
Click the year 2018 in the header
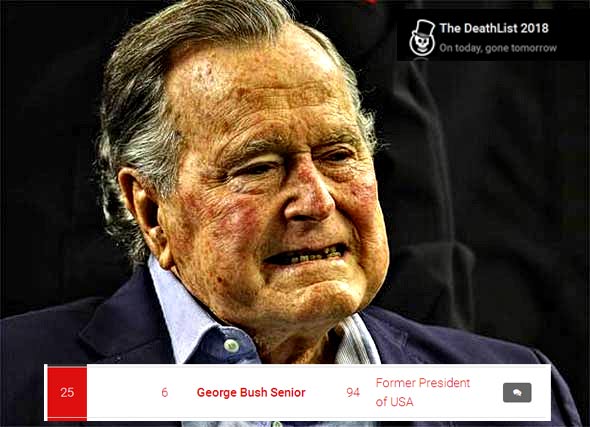tap(534, 28)
